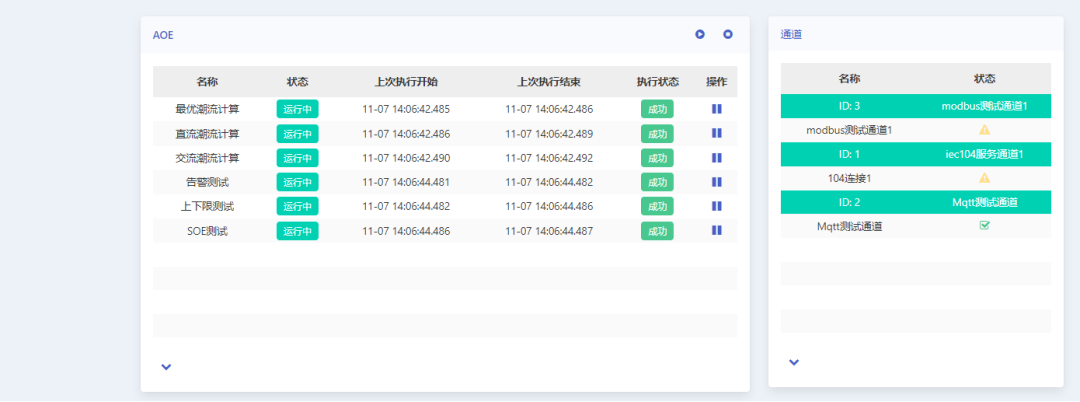This screenshot has height=402, width=1080.
Task: Click 运行中 badge for SOE测试
Action: point(298,231)
